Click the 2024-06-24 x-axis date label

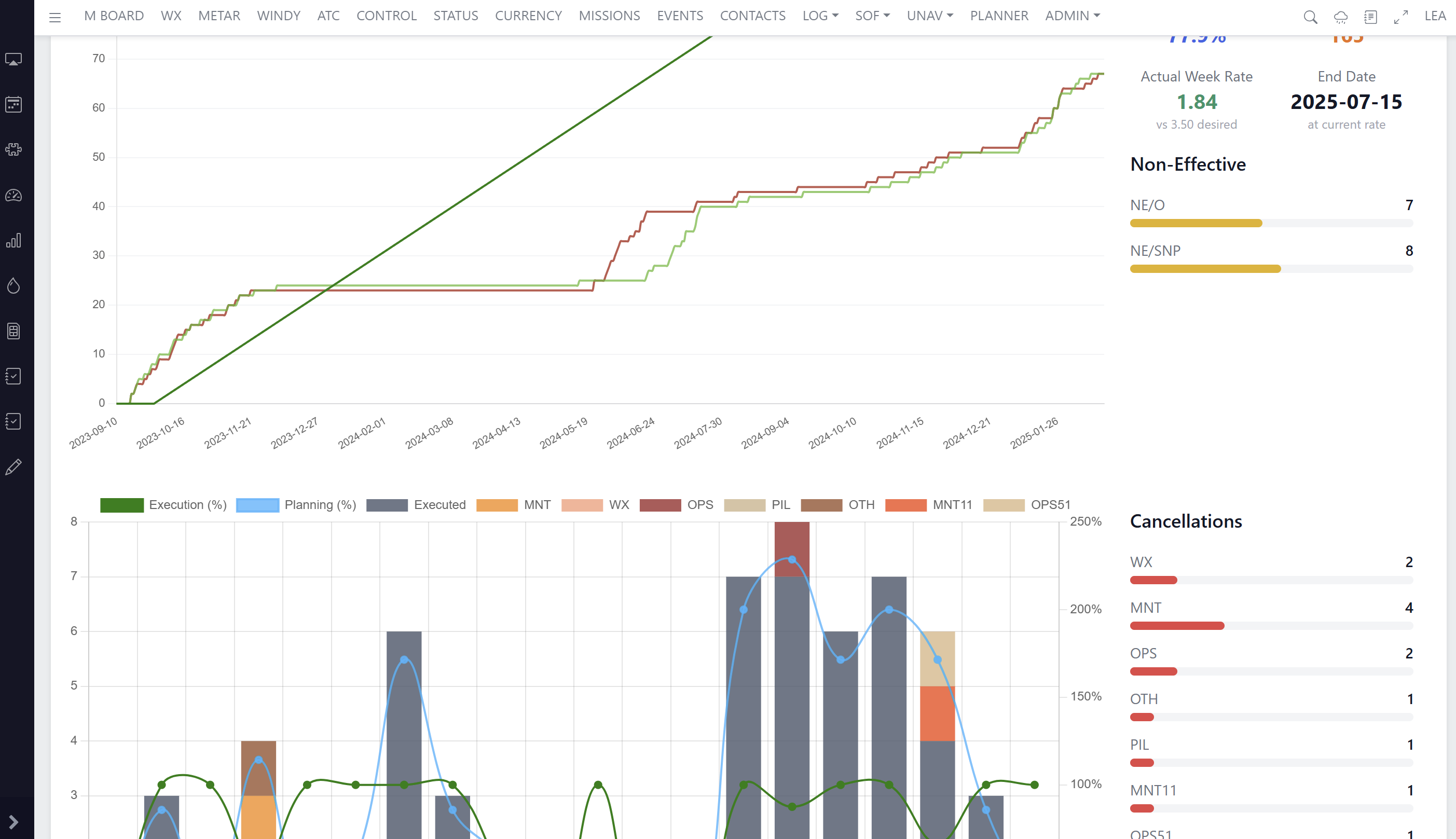(x=631, y=433)
